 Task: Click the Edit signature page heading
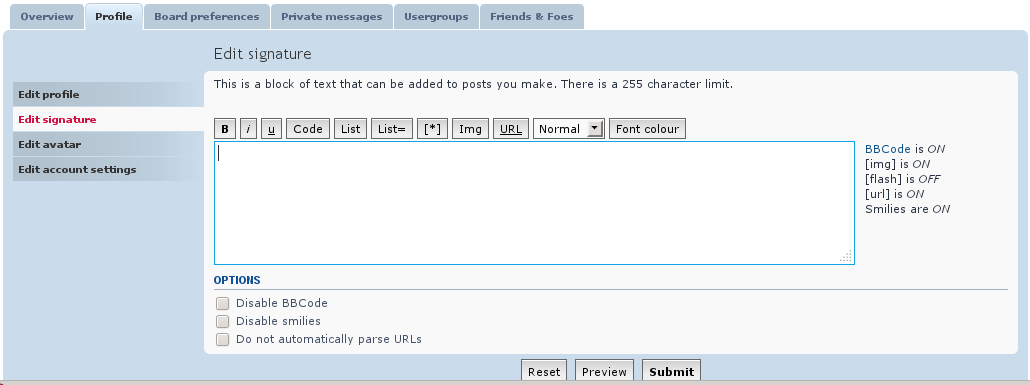263,54
